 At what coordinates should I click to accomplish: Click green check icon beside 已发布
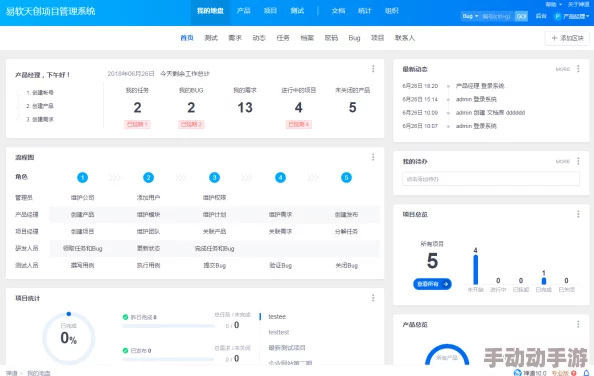(125, 351)
